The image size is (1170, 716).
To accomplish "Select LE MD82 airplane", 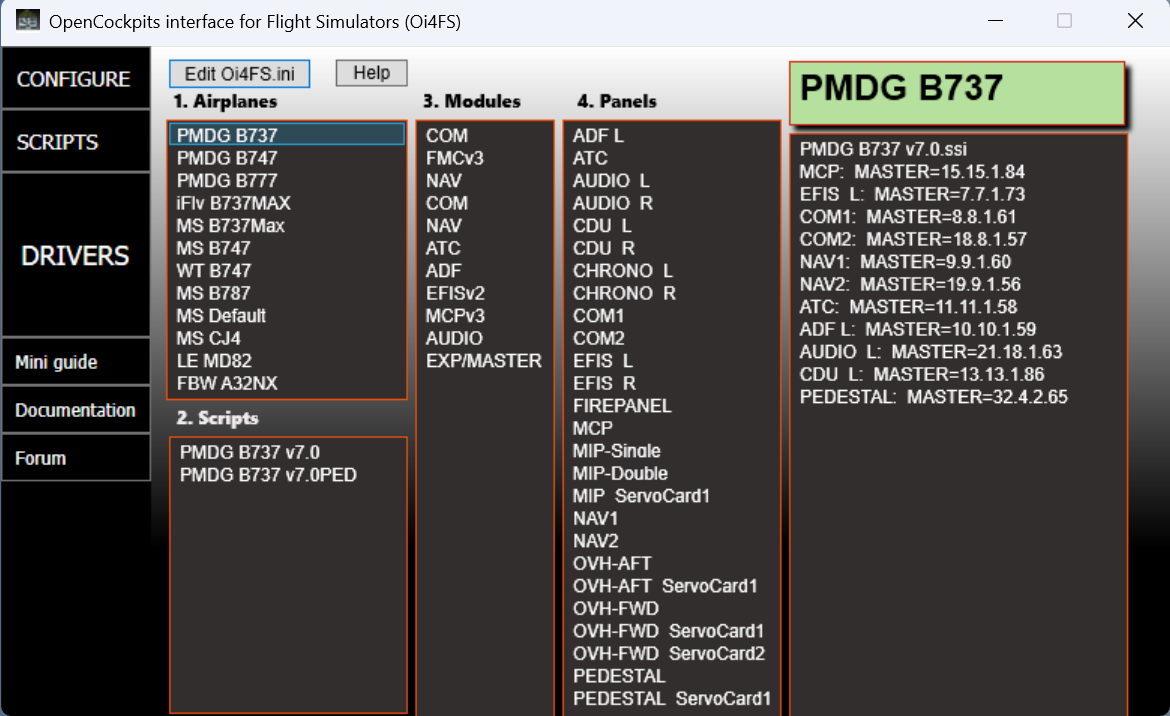I will coord(214,360).
